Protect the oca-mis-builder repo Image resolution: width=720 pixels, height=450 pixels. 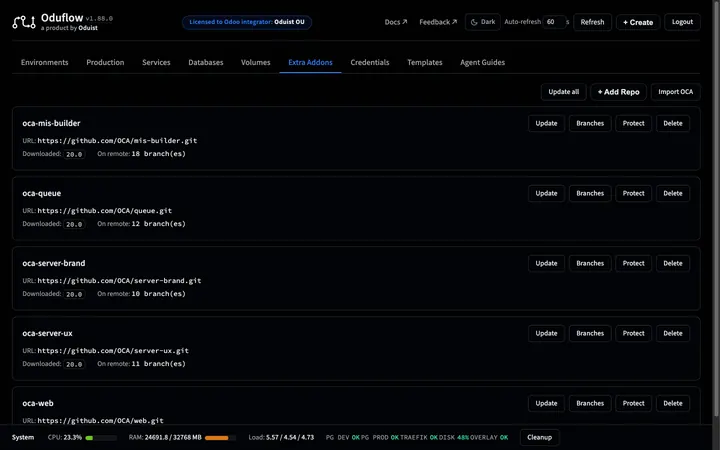(634, 124)
